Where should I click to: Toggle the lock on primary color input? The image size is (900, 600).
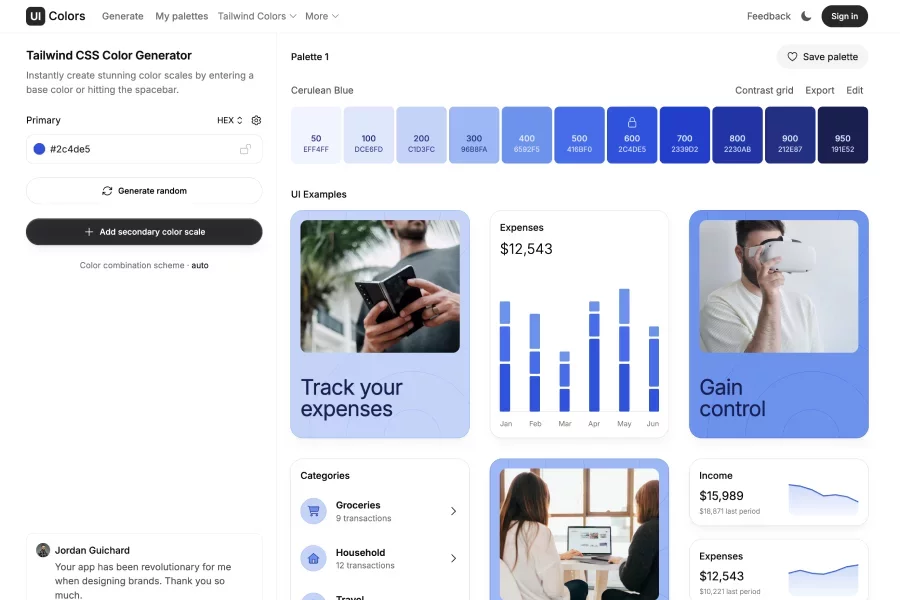tap(245, 149)
